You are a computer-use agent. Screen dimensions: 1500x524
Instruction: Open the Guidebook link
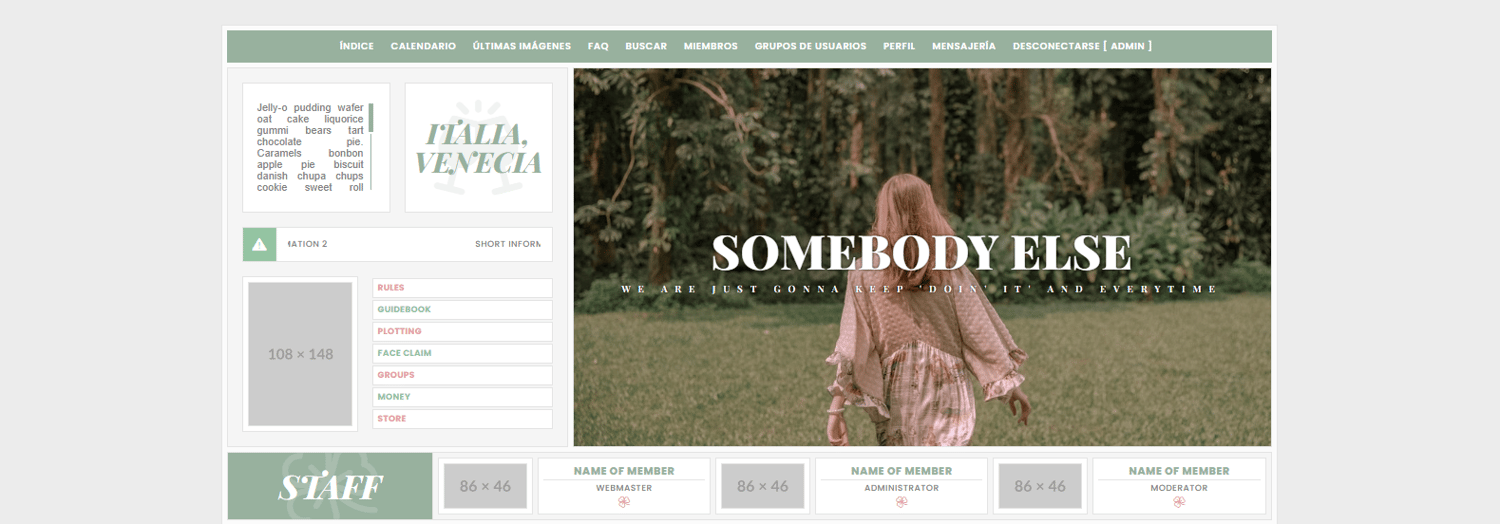tap(462, 310)
